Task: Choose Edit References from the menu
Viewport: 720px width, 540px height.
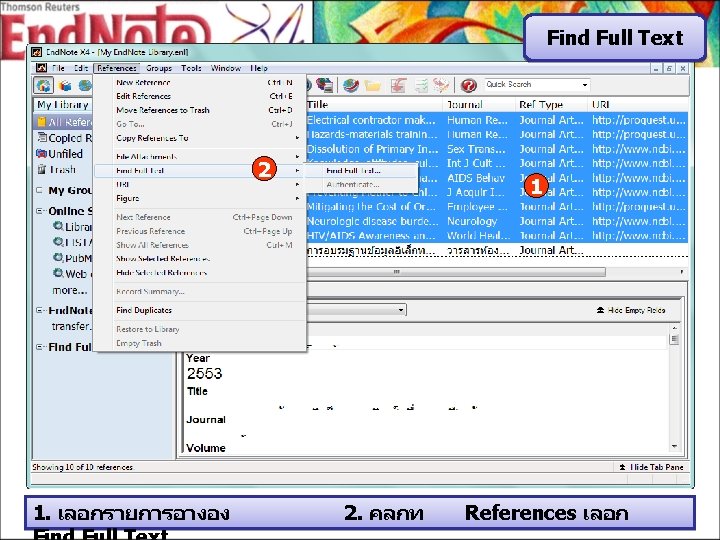Action: coord(200,96)
